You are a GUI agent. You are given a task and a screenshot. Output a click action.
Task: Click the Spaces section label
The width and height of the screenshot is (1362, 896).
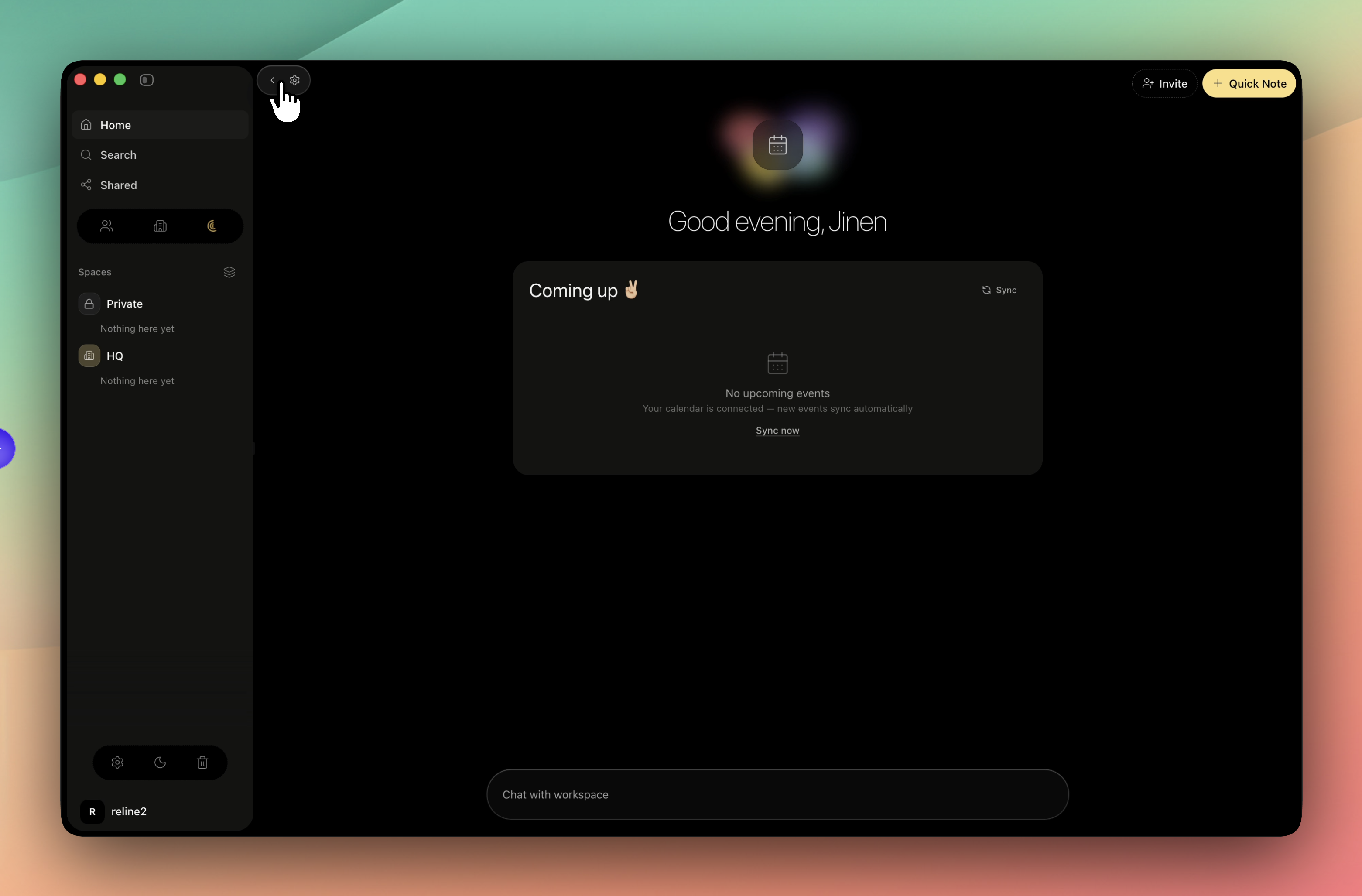[x=95, y=272]
